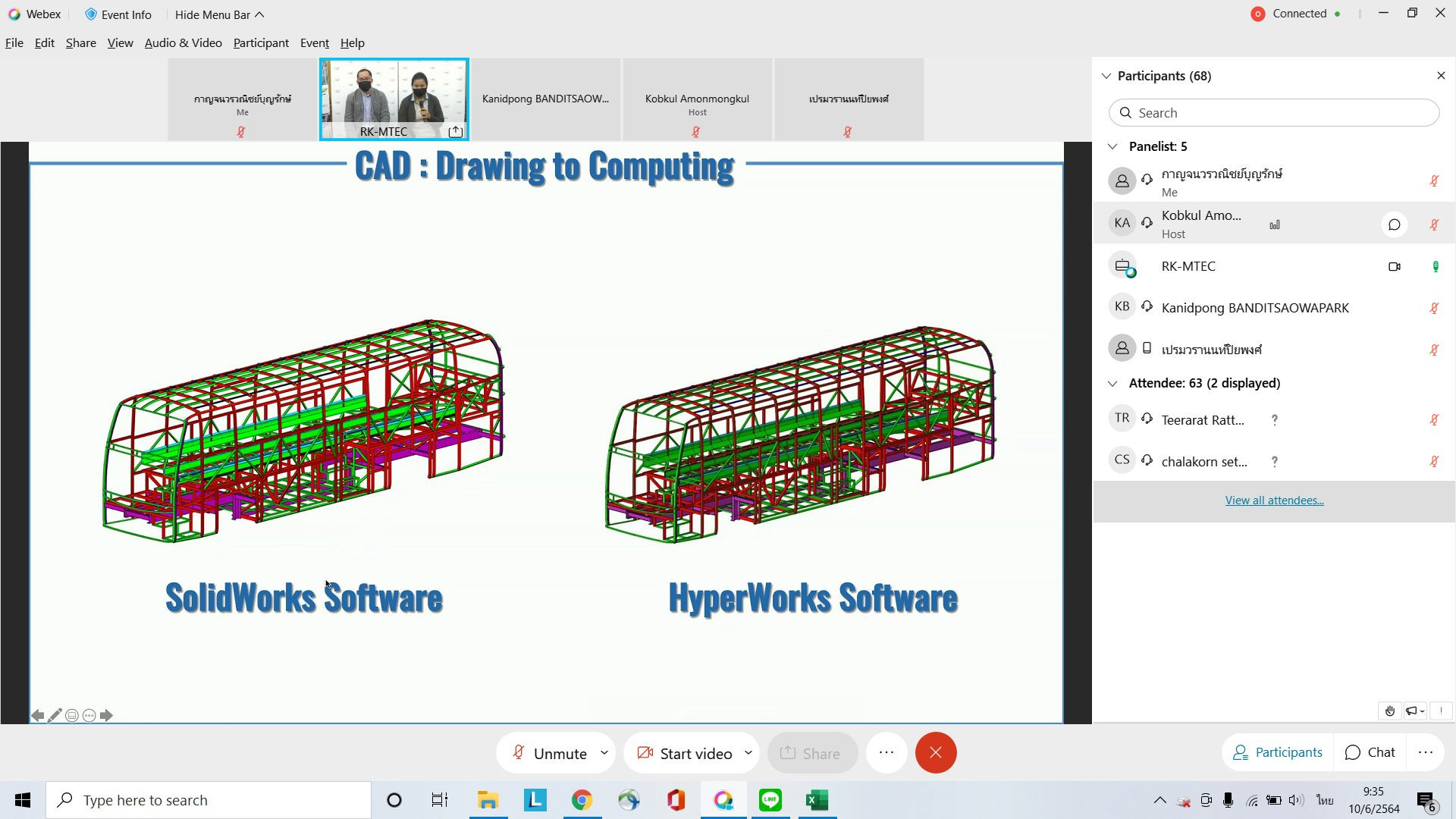Close the Participants panel
This screenshot has width=1456, height=819.
(x=1441, y=76)
